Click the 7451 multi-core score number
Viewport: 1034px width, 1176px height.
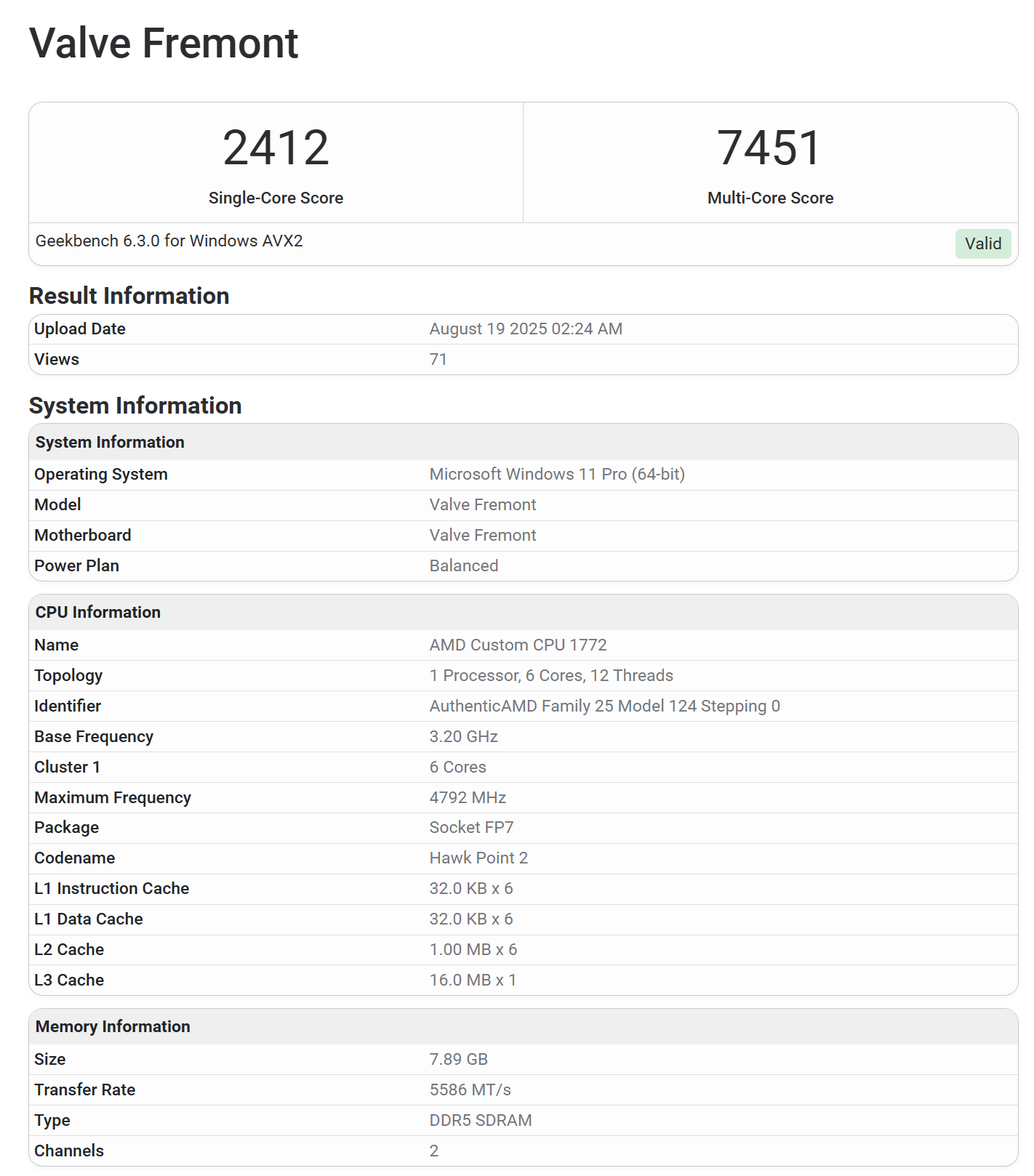click(x=769, y=148)
